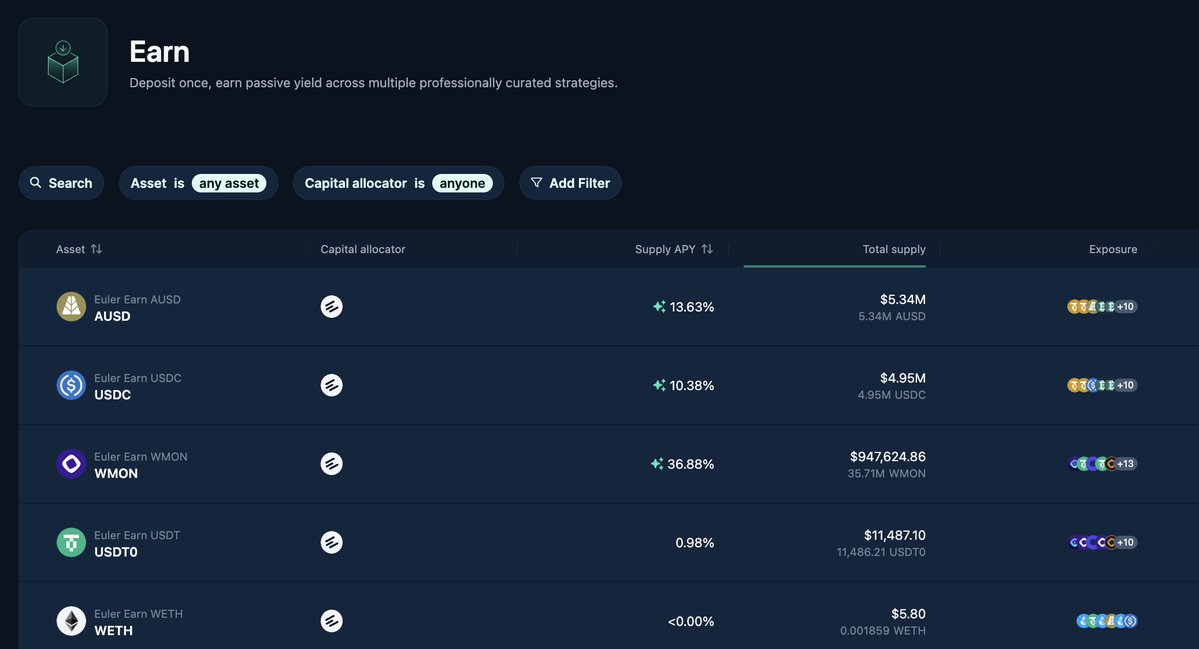Click Add Filter button

tap(570, 183)
